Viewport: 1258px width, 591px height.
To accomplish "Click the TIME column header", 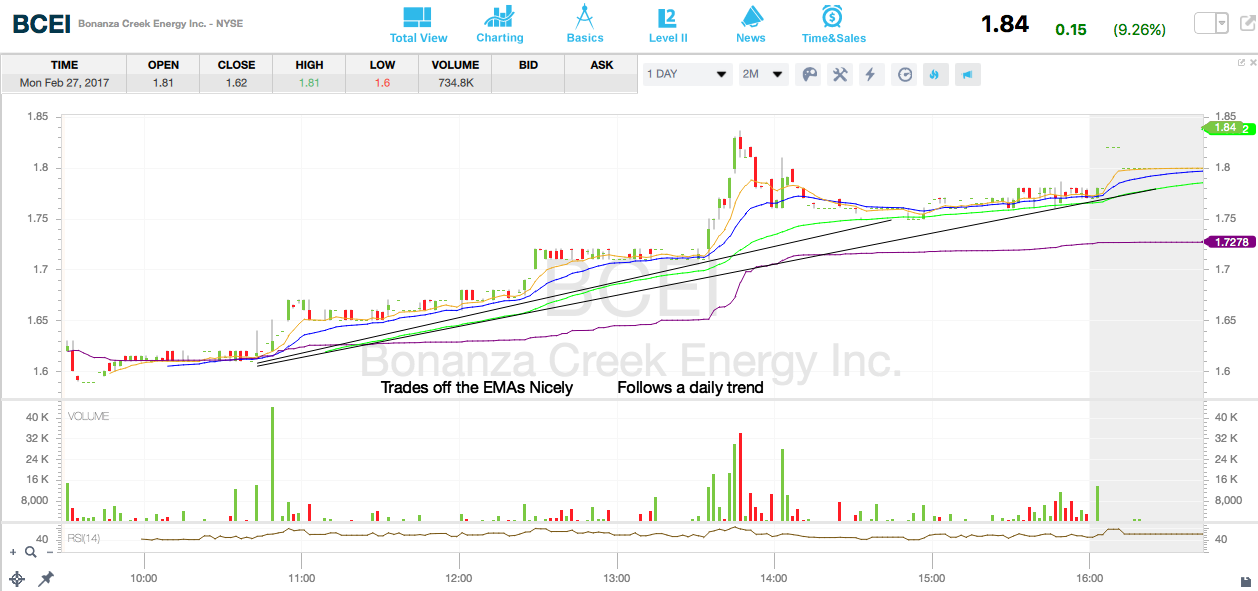I will click(64, 65).
